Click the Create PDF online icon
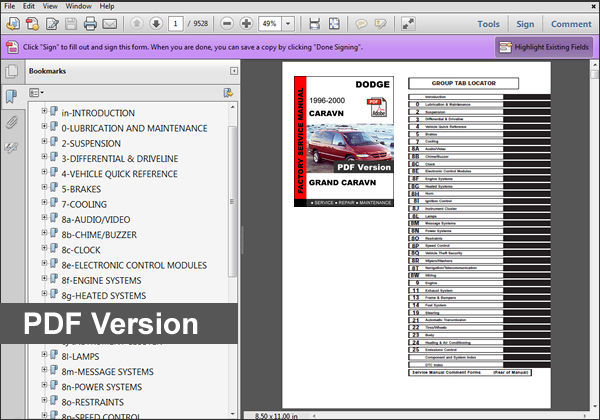This screenshot has width=600, height=420. pyautogui.click(x=13, y=24)
